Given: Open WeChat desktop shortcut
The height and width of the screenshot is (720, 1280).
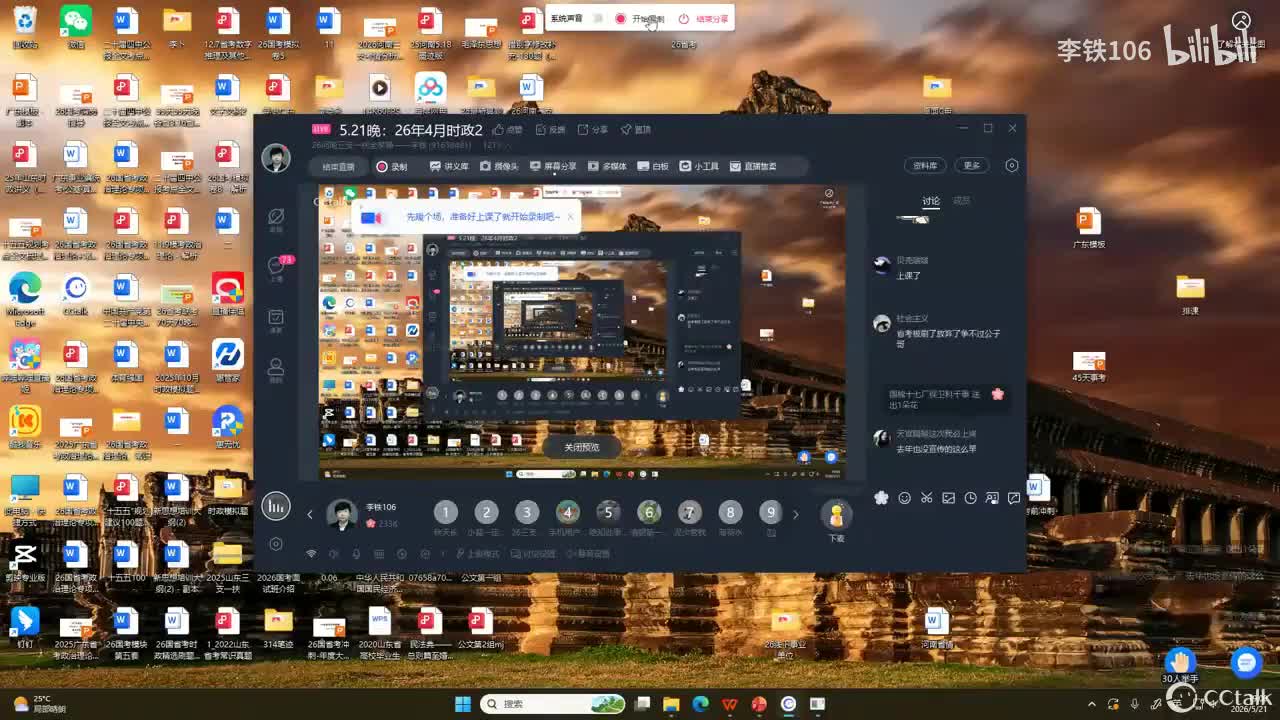Looking at the screenshot, I should click(75, 27).
